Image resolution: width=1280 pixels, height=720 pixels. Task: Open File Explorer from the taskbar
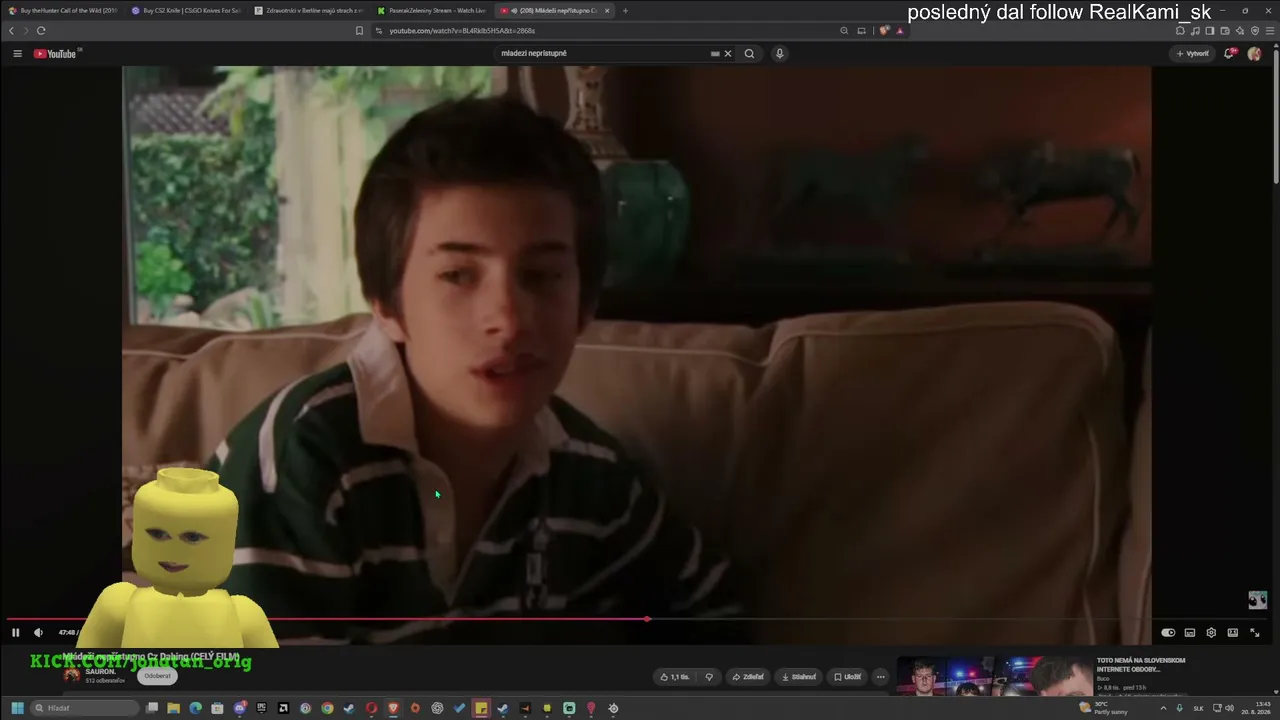coord(173,708)
